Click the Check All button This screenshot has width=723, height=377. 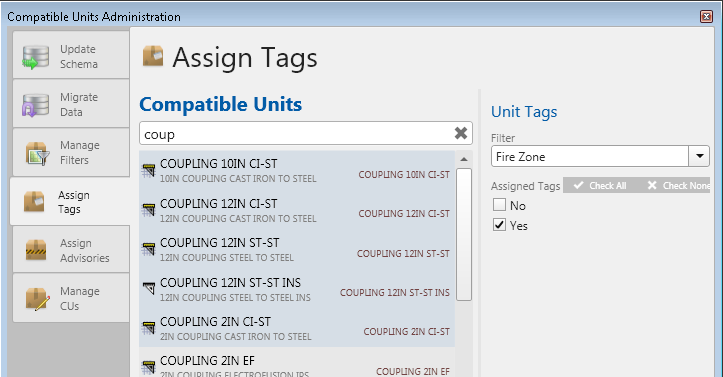tap(600, 185)
